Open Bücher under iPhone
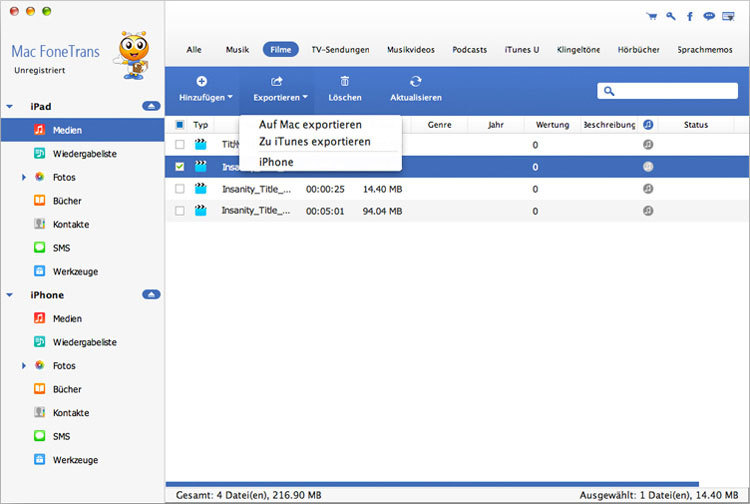Viewport: 750px width, 504px height. [67, 389]
